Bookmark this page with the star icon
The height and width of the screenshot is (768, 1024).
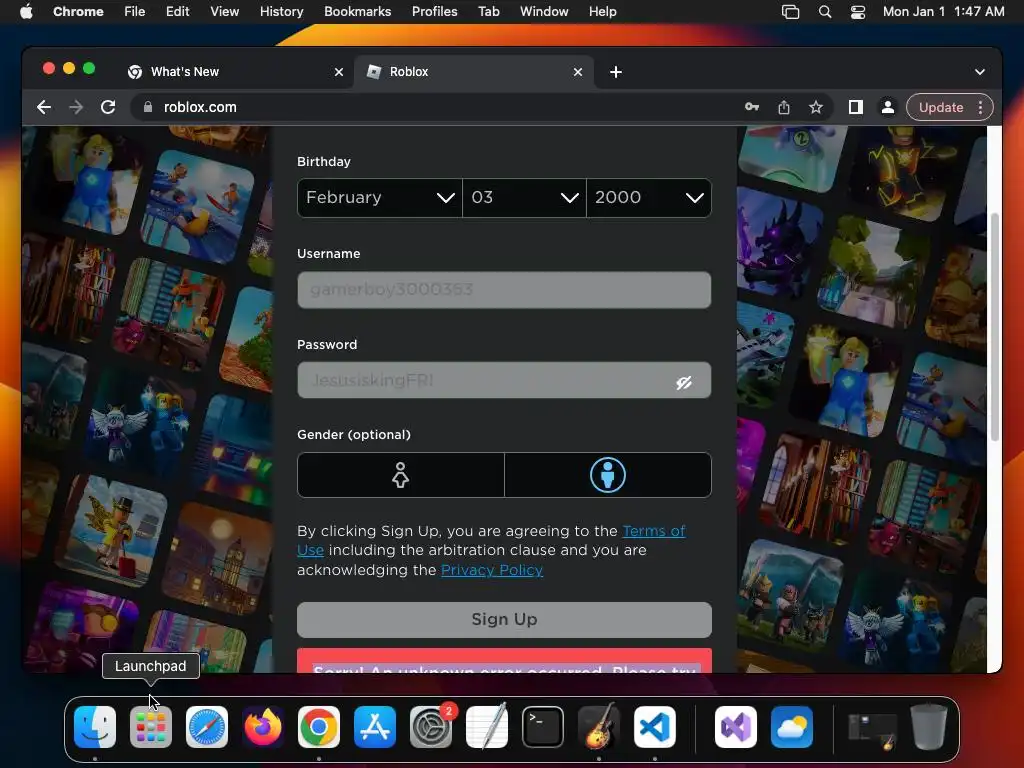tap(816, 107)
